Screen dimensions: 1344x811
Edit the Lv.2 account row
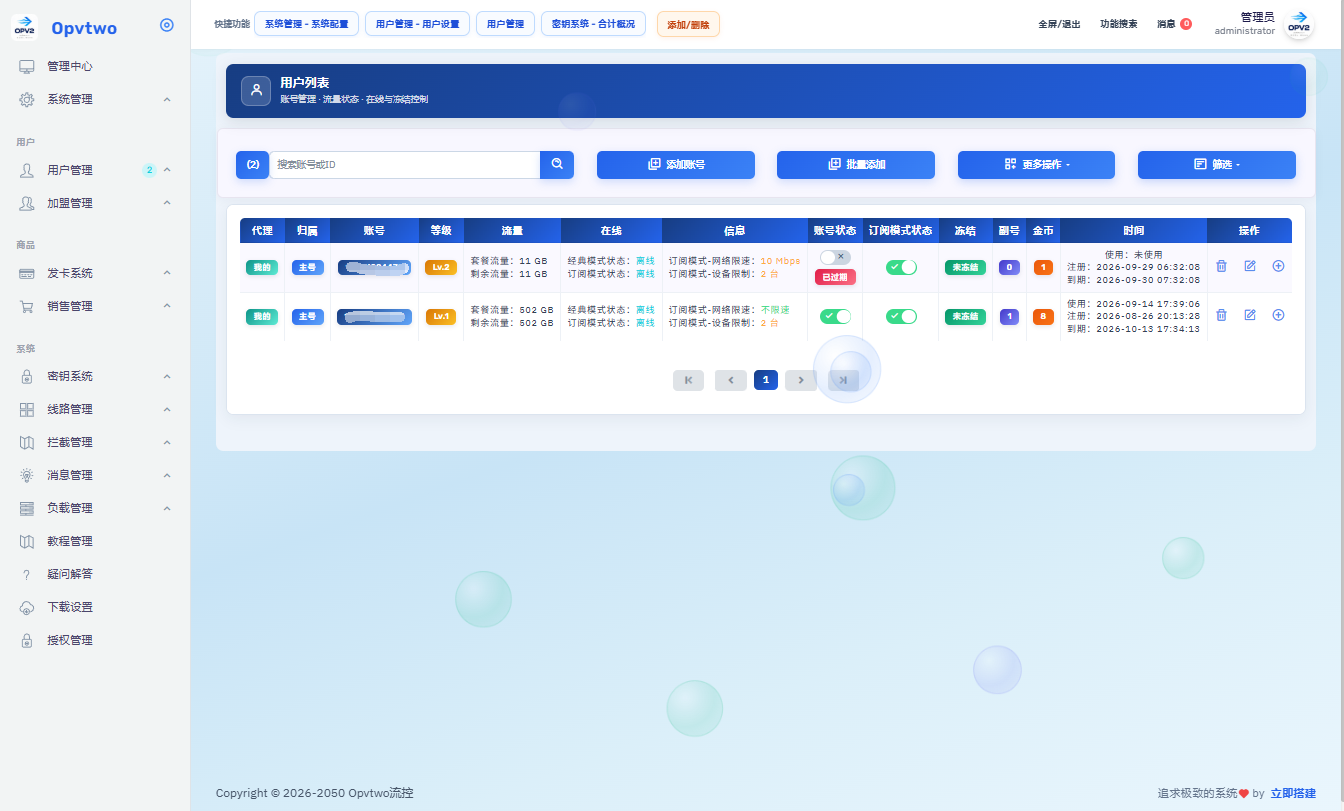pyautogui.click(x=1250, y=266)
